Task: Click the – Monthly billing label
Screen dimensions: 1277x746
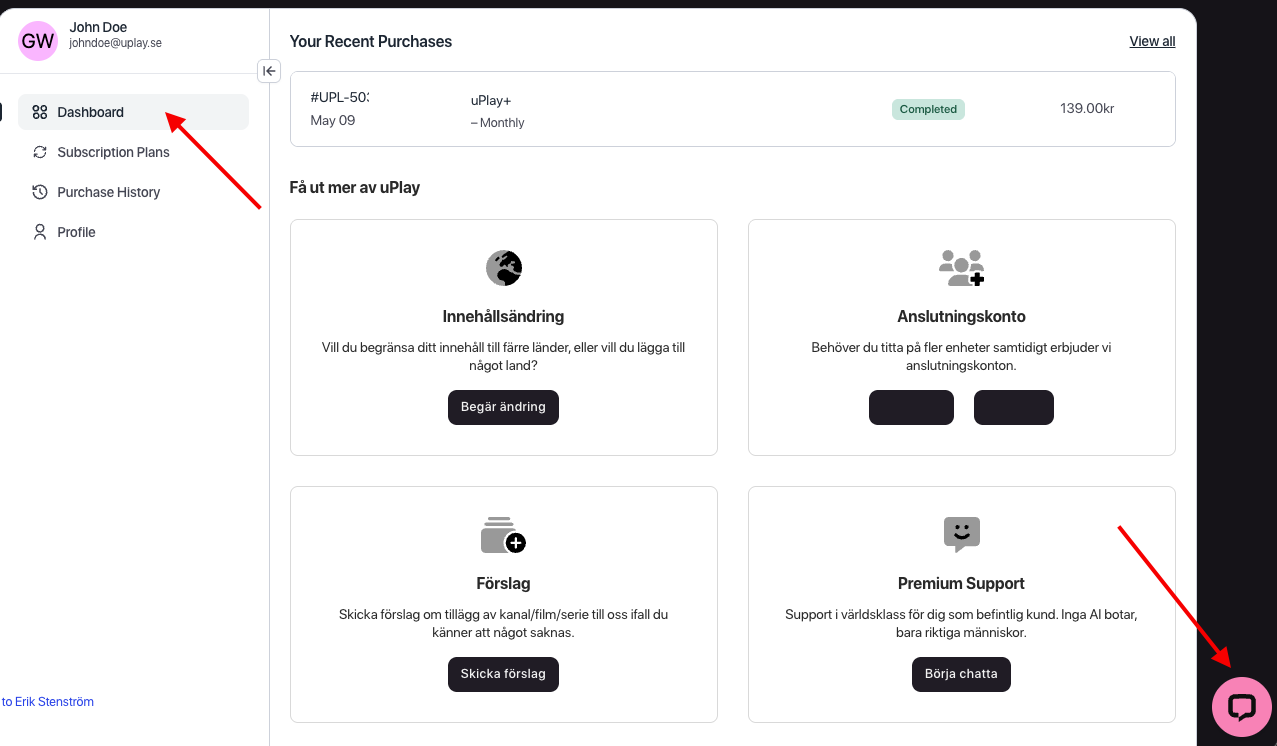Action: pos(498,123)
